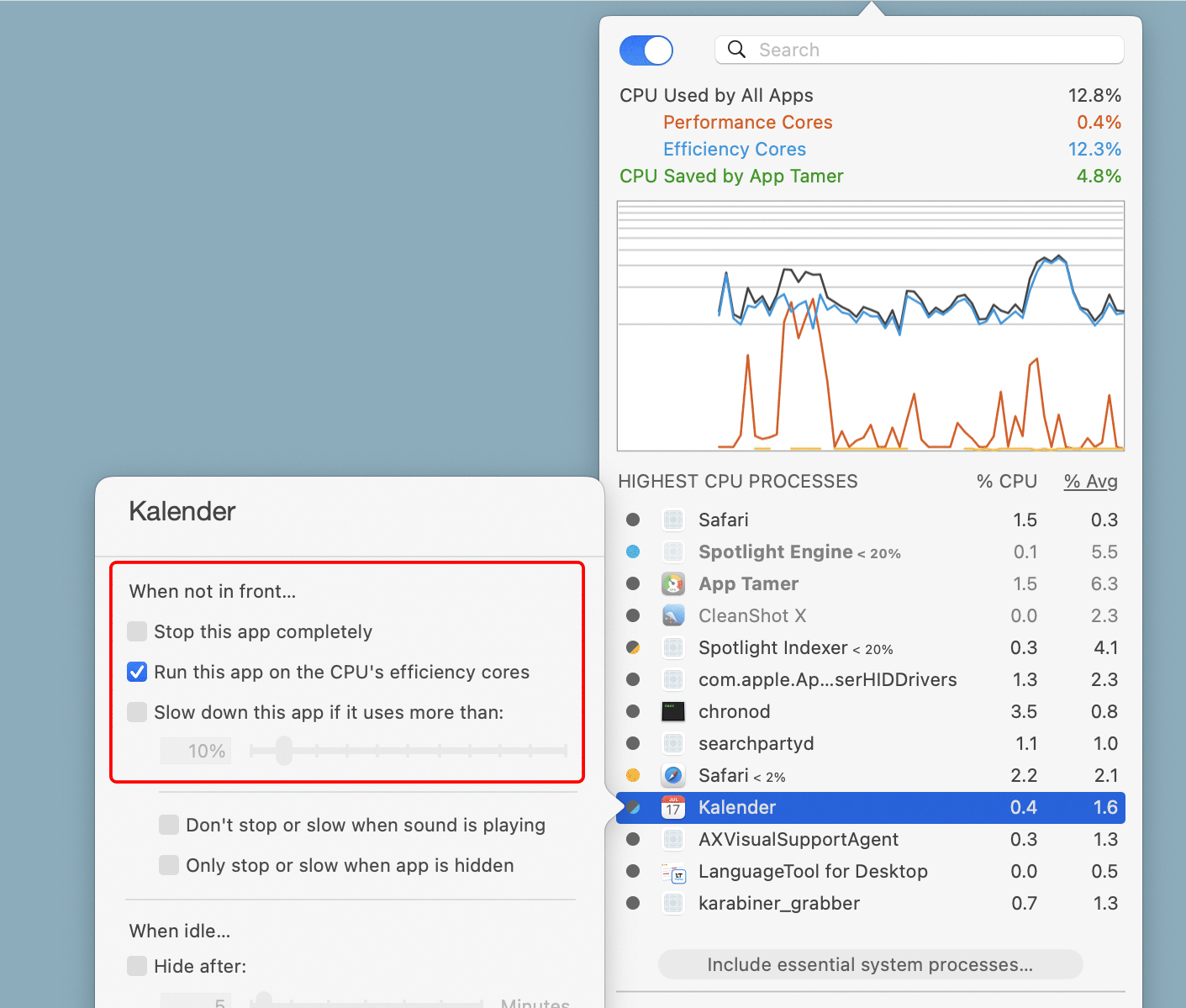Screen dimensions: 1186x1008
Task: Focus the Search field
Action: (920, 50)
